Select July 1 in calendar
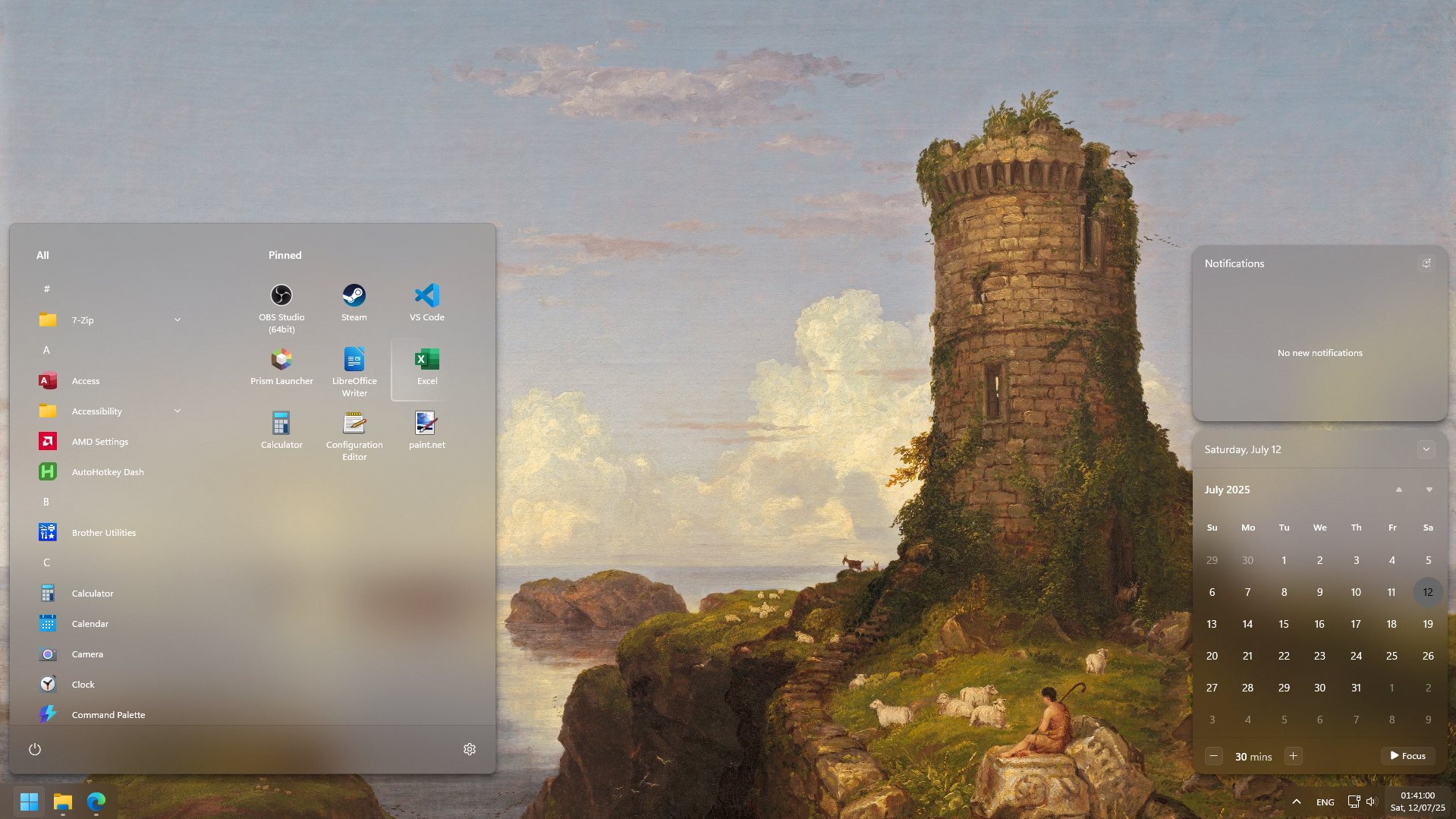This screenshot has height=819, width=1456. [1284, 560]
